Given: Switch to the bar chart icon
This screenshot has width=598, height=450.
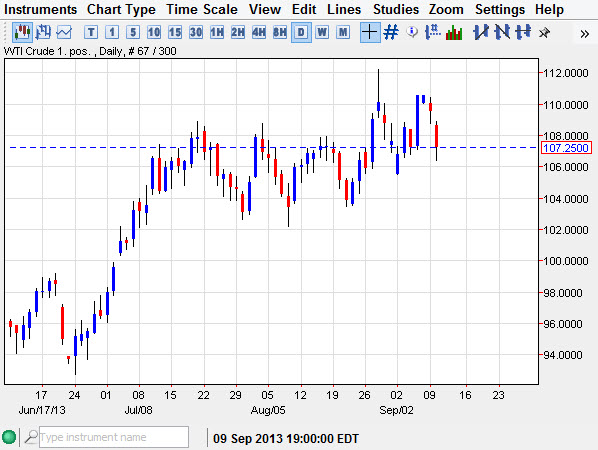Looking at the screenshot, I should (43, 32).
